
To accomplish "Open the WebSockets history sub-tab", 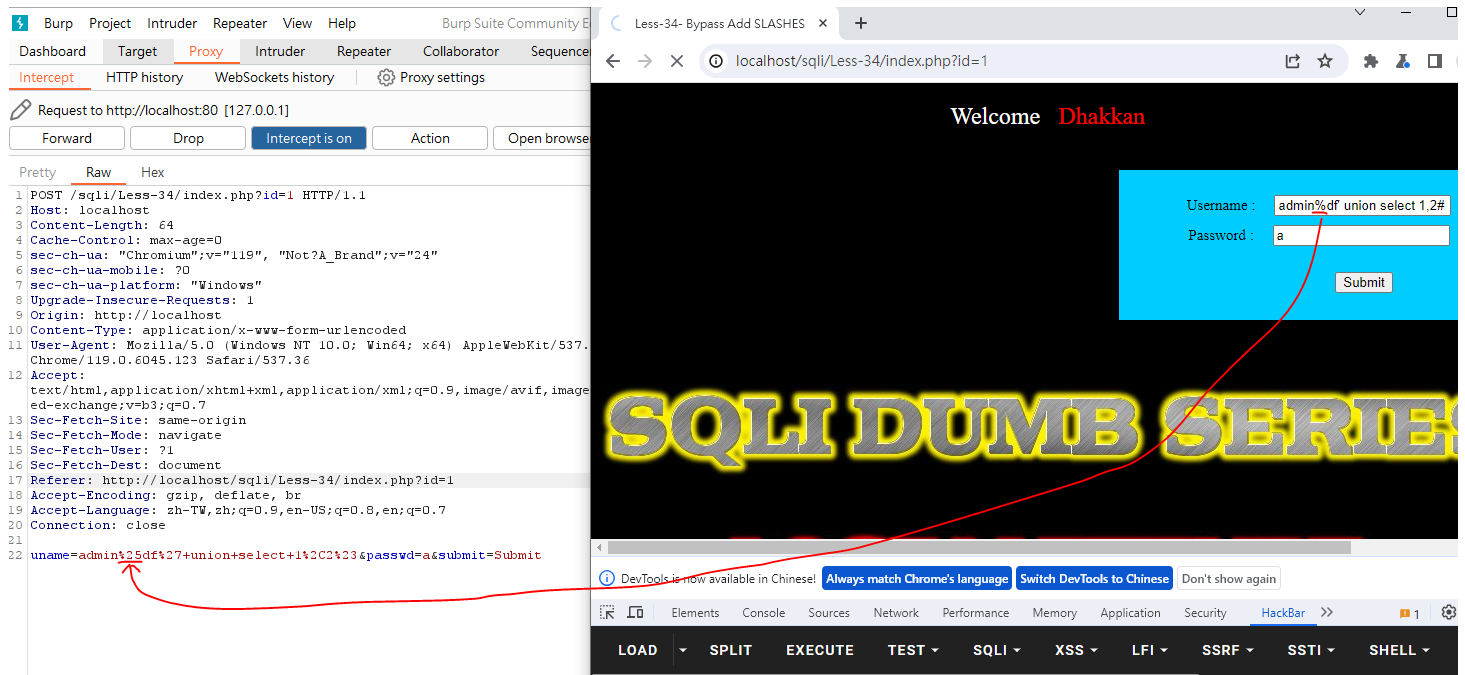I will pos(274,77).
